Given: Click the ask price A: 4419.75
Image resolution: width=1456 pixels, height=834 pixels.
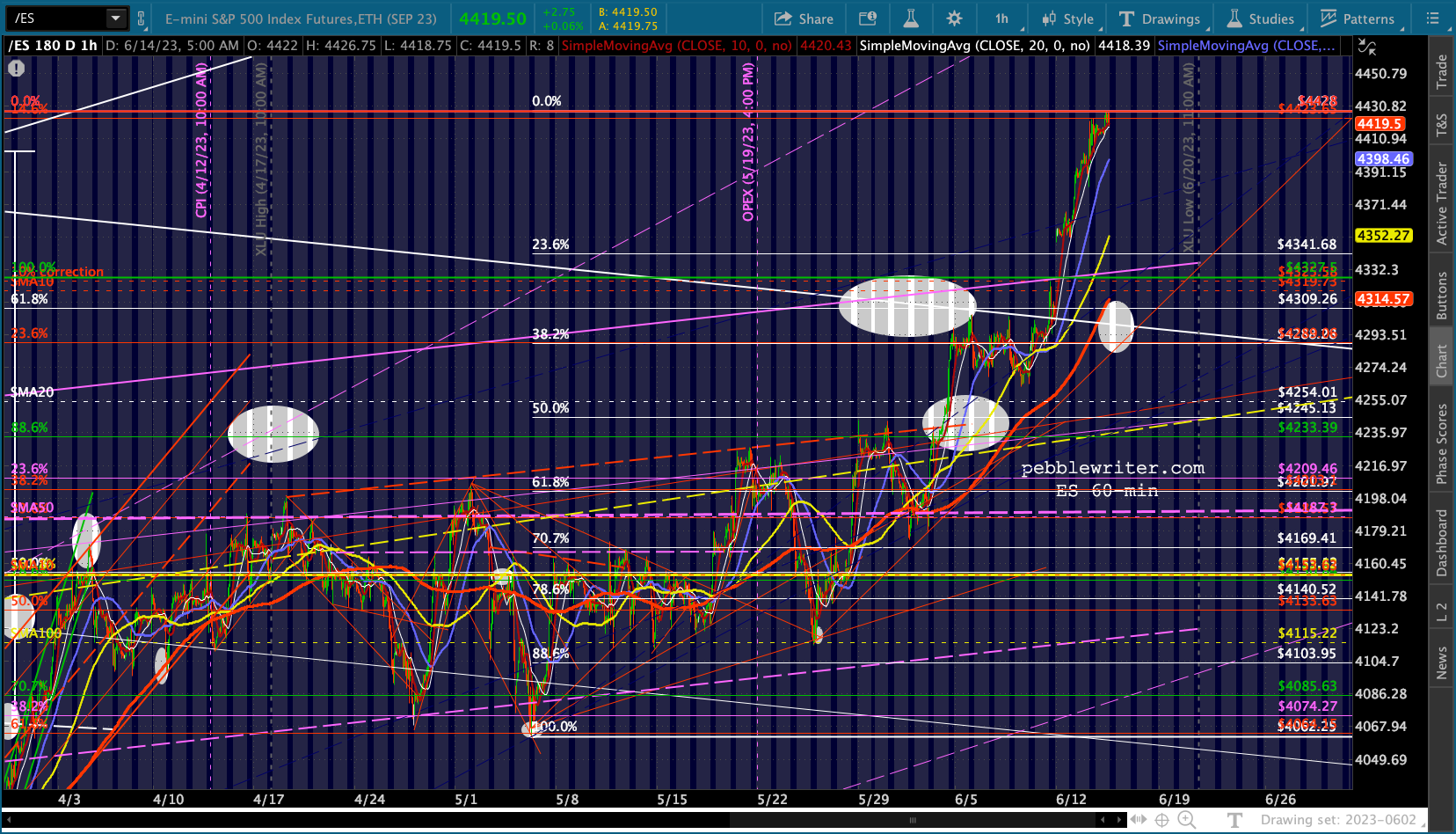Looking at the screenshot, I should pos(628,26).
